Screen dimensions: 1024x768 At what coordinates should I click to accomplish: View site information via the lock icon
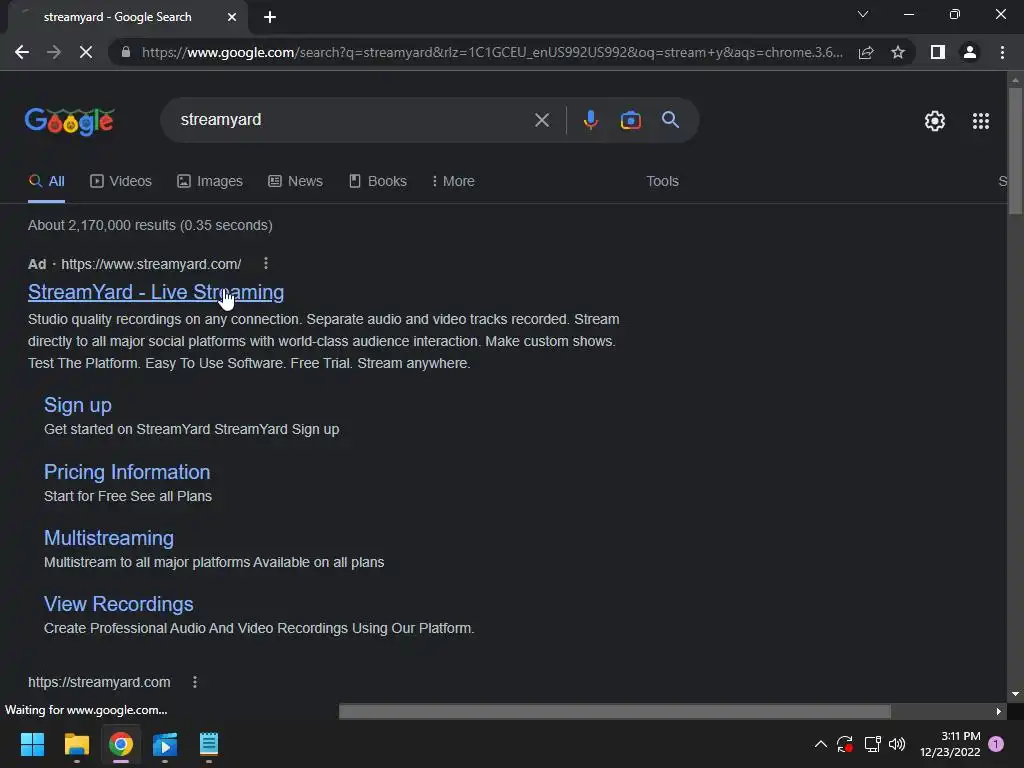coord(125,52)
